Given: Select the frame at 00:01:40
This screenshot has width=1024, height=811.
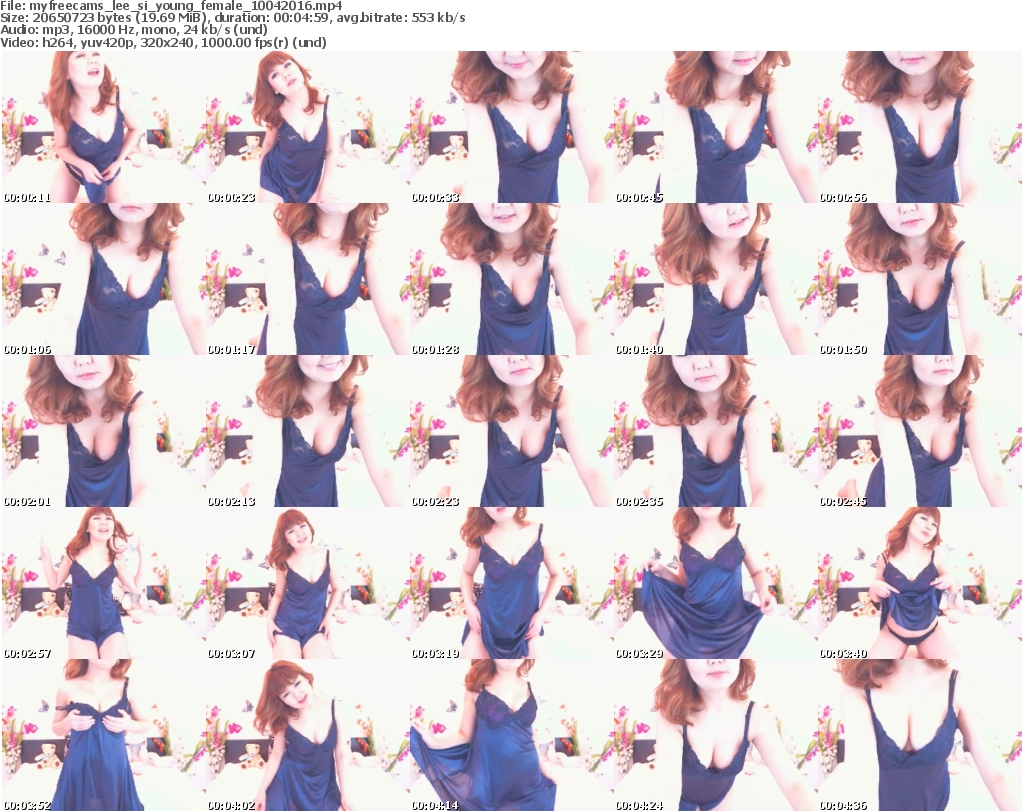Looking at the screenshot, I should [x=716, y=279].
